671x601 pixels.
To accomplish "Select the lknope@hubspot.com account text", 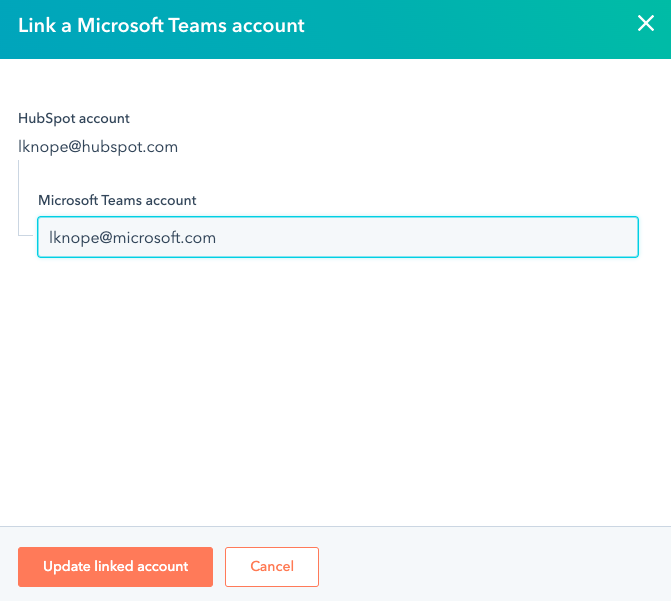I will 98,147.
